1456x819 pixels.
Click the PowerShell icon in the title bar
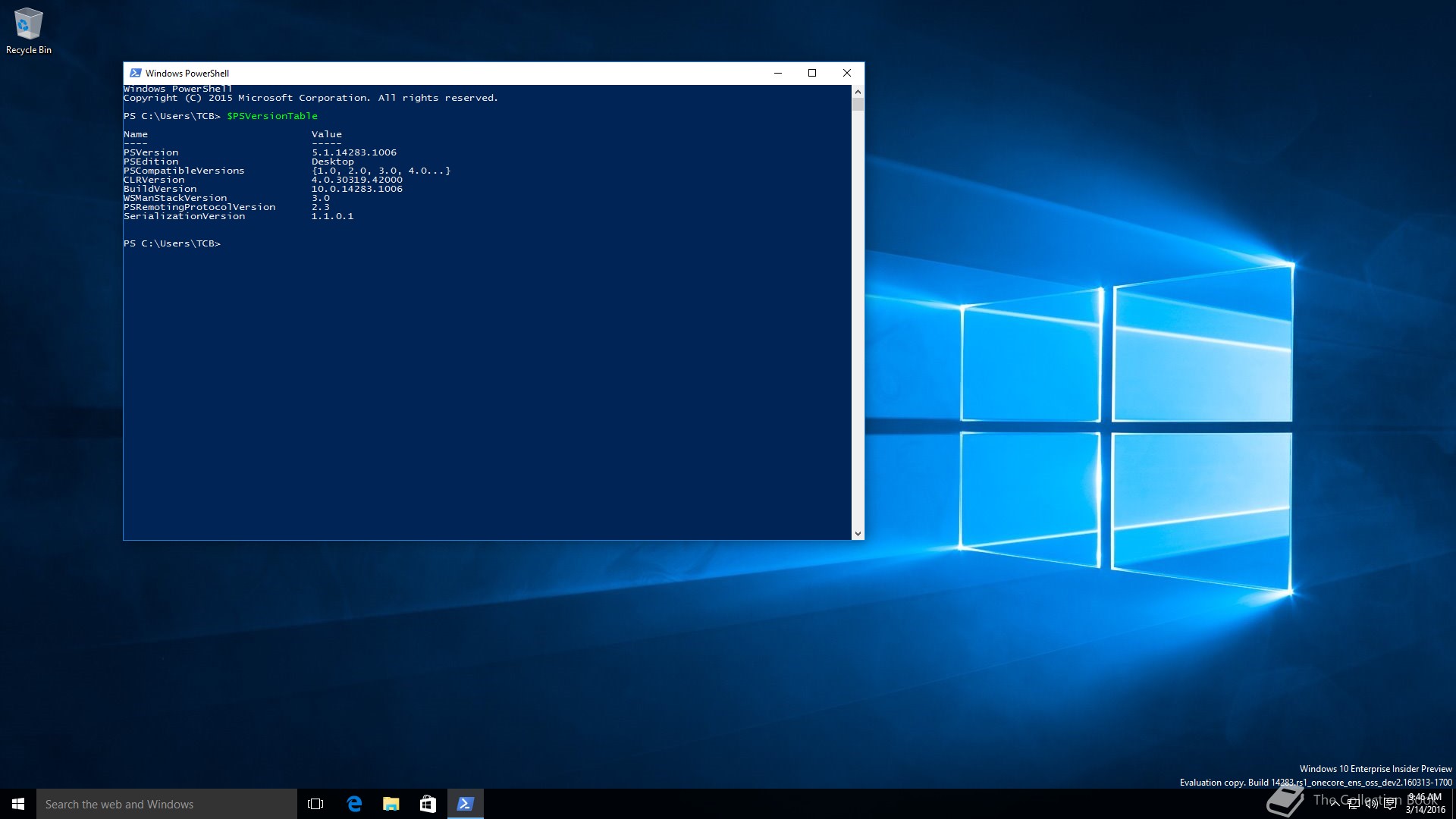[136, 74]
